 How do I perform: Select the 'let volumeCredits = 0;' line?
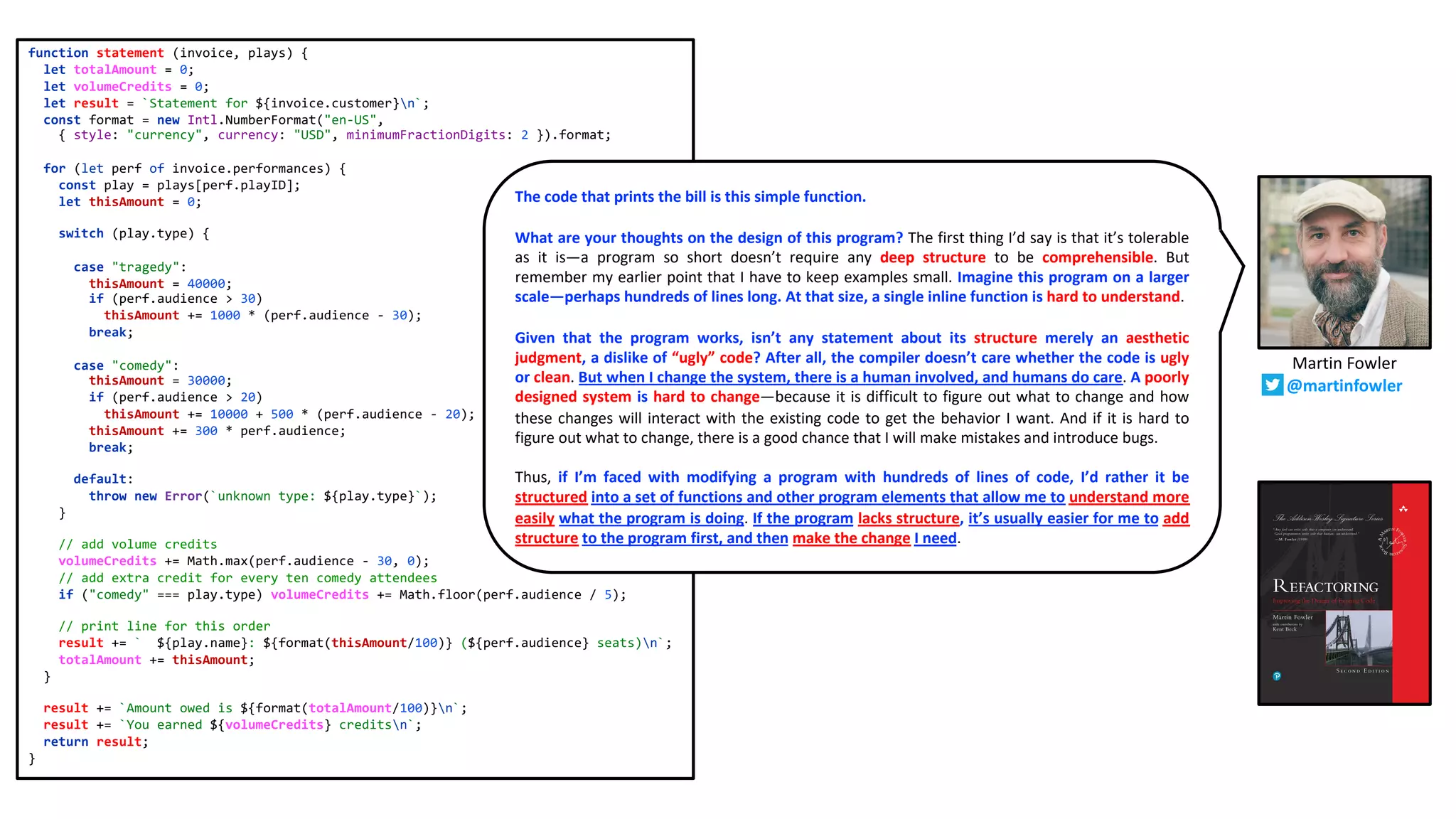tap(126, 87)
